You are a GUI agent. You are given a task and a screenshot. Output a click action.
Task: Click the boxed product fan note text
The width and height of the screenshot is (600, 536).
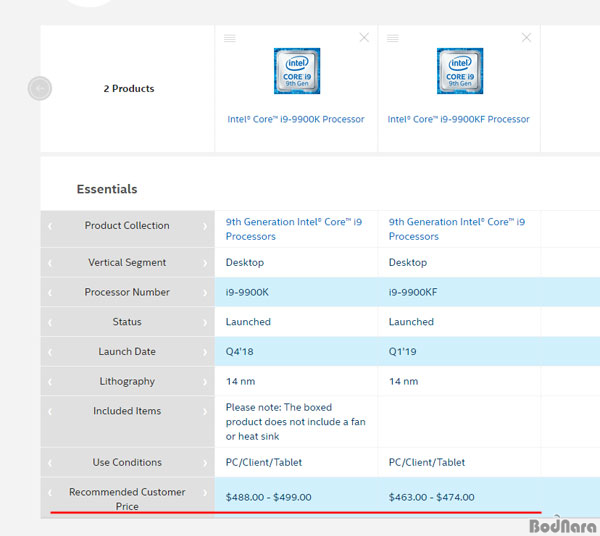pyautogui.click(x=295, y=422)
